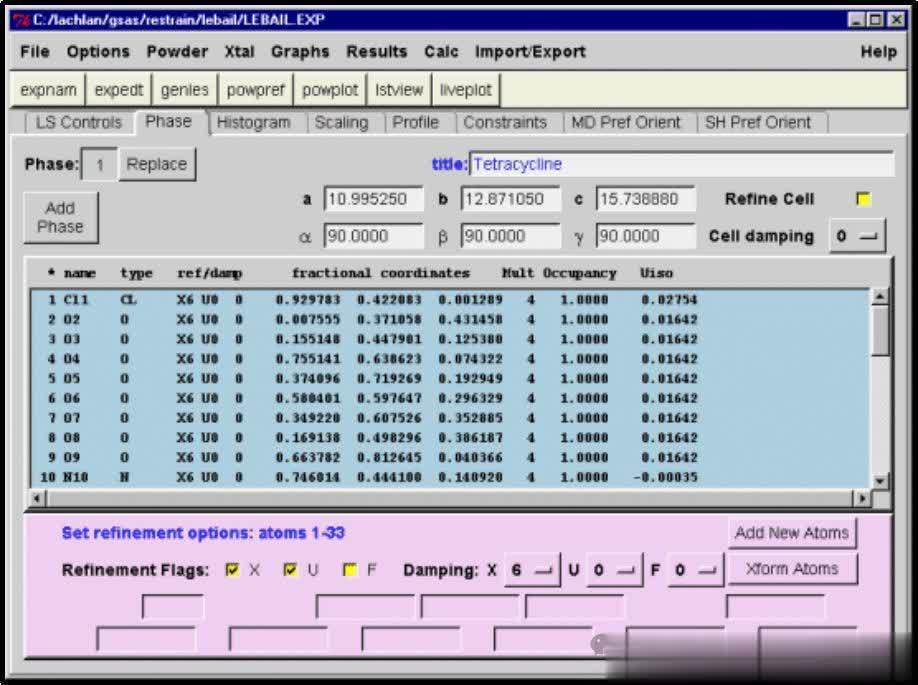
Task: Expand the F damping dropdown
Action: pyautogui.click(x=695, y=570)
